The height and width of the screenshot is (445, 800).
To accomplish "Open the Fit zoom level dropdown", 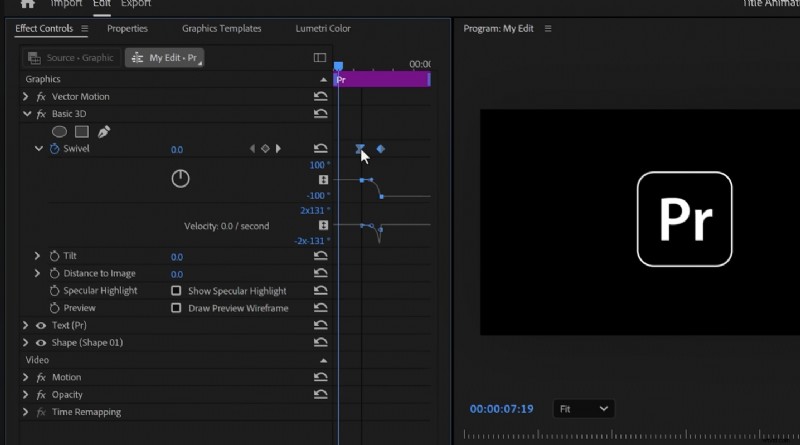I will pyautogui.click(x=584, y=409).
